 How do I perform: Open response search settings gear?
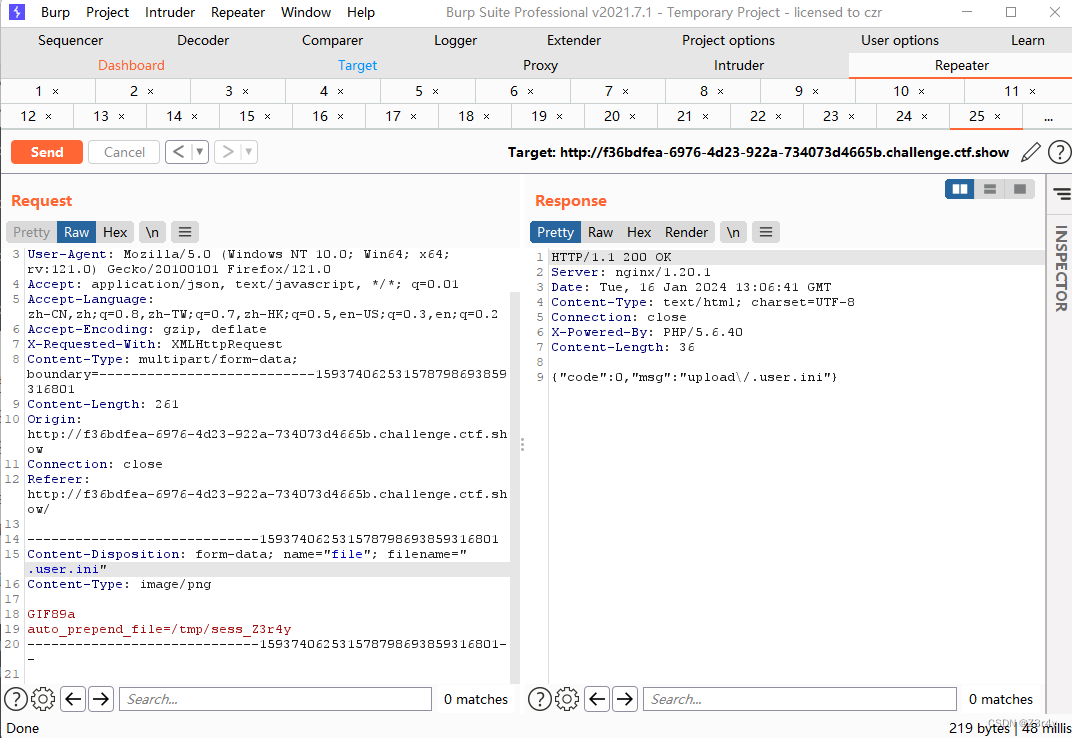coord(567,699)
